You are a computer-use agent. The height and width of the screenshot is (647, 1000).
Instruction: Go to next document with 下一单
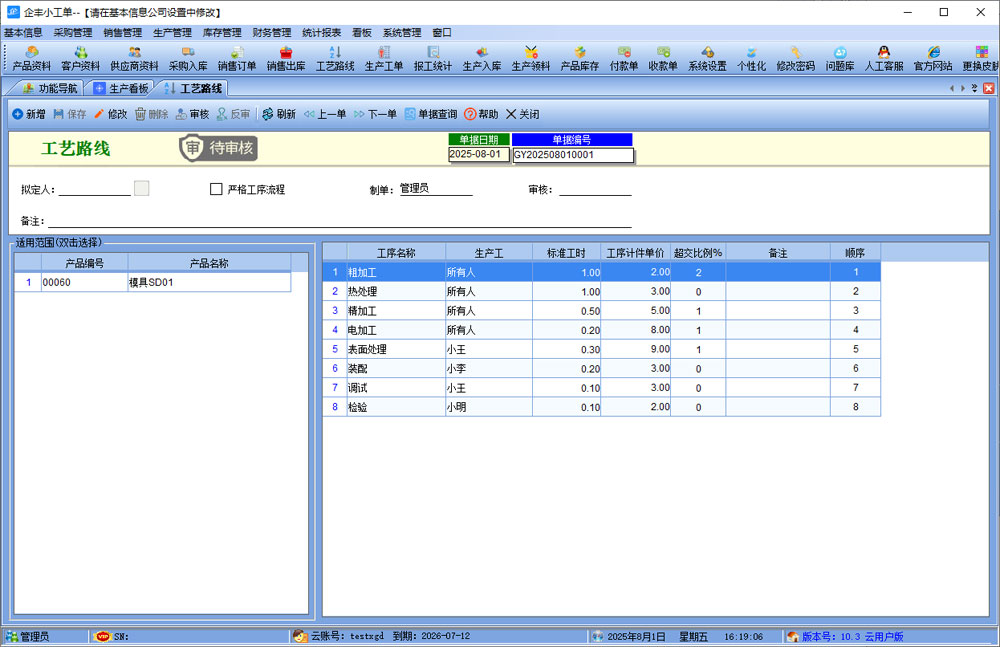(375, 114)
